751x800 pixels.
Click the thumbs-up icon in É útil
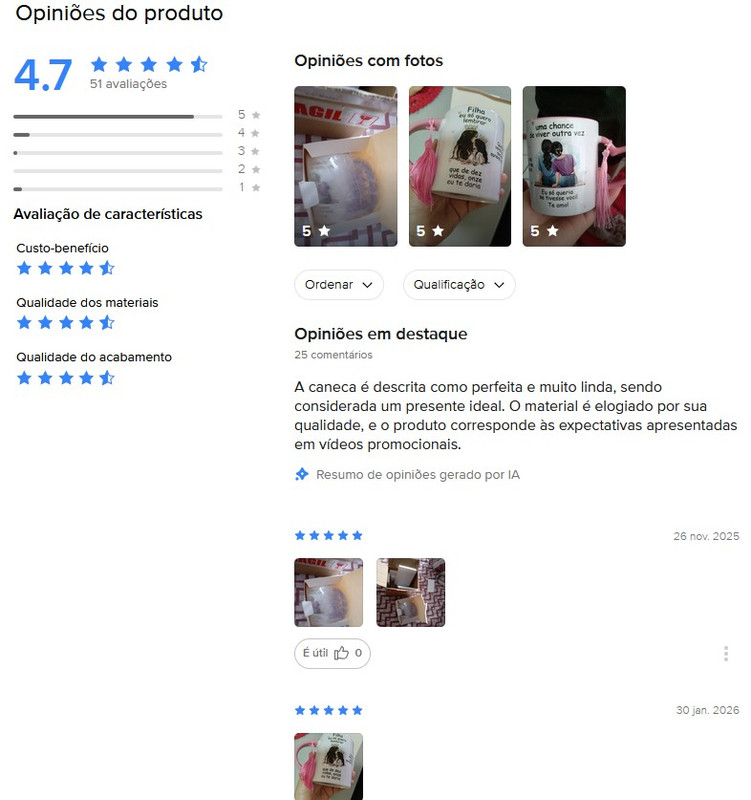click(341, 653)
